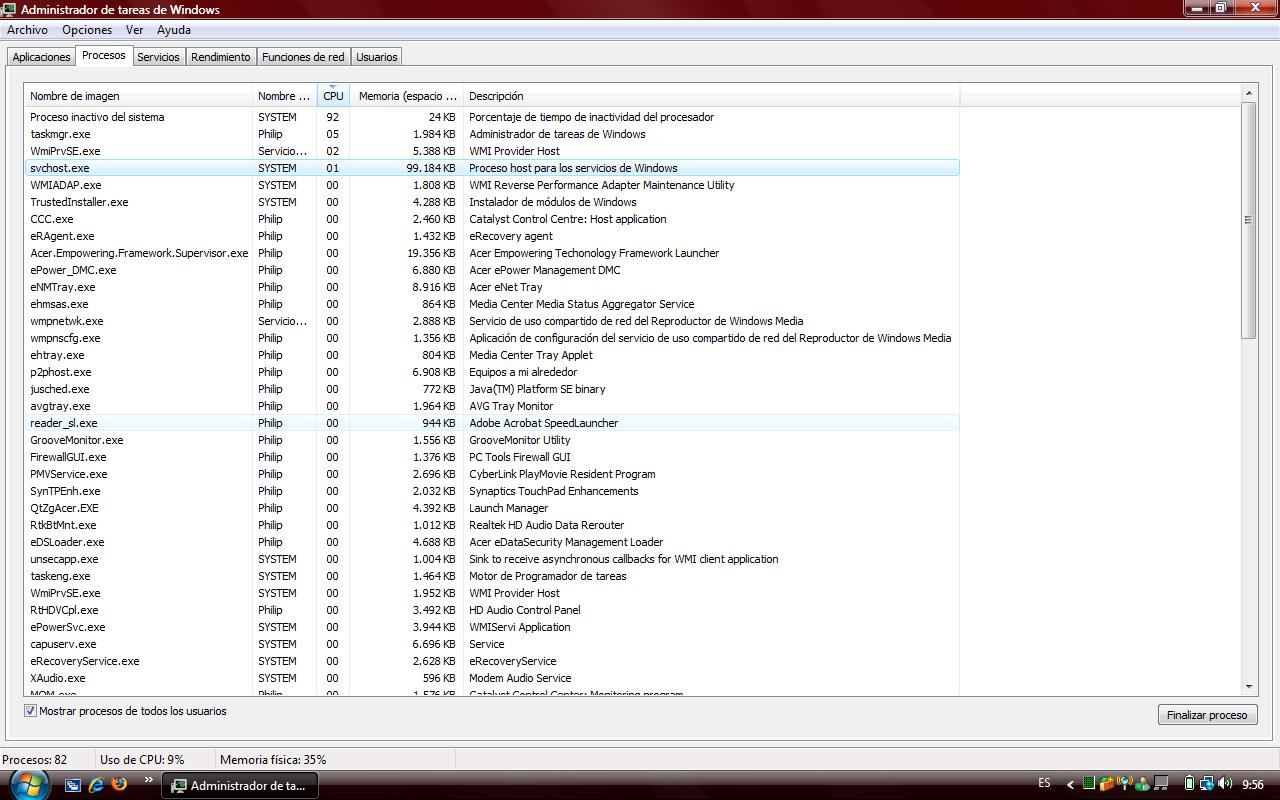Click the Administrador de tareas taskbar button

point(240,785)
